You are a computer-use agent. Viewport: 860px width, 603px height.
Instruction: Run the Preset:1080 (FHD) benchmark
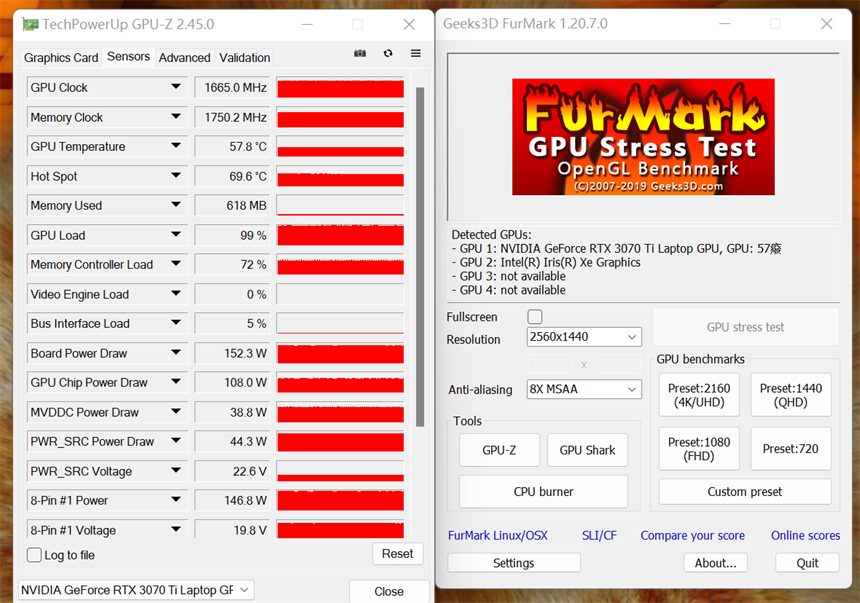[699, 449]
